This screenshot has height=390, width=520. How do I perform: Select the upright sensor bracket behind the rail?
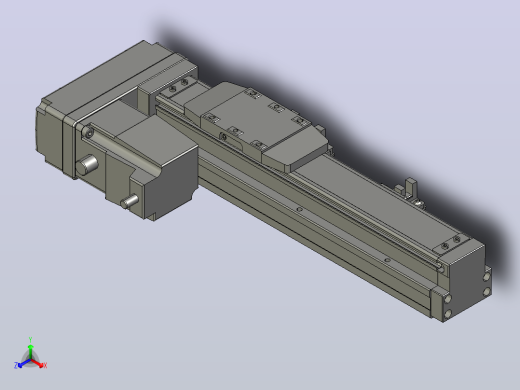411,187
